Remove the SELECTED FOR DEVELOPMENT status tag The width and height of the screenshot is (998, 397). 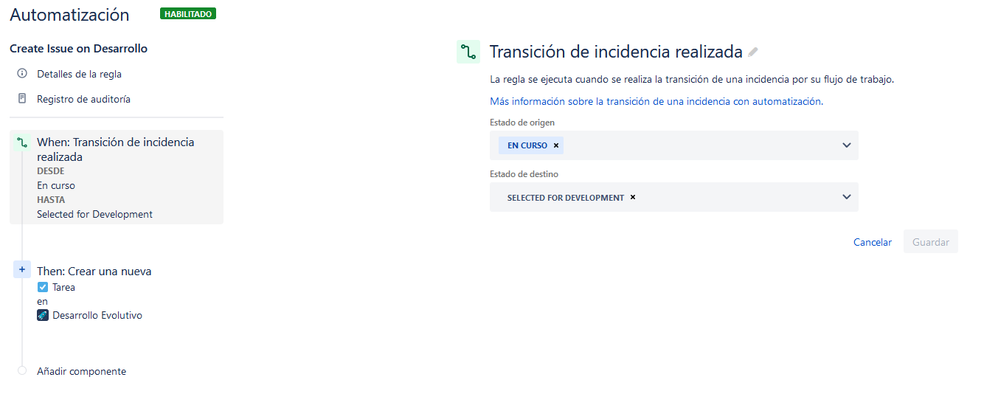(633, 197)
